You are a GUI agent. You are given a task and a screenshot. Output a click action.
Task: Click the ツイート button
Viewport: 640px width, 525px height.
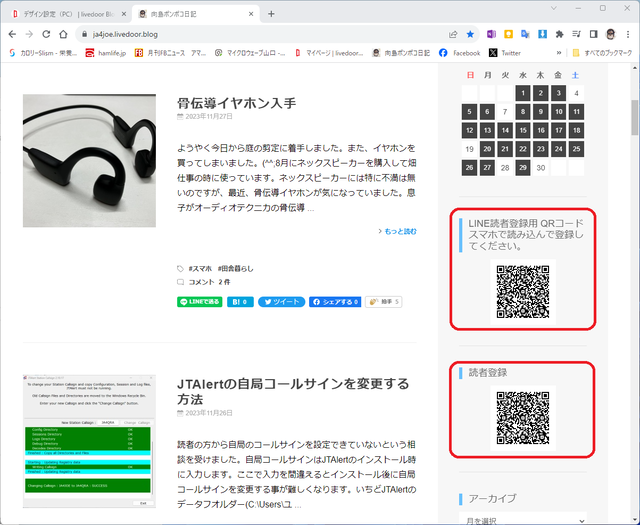pyautogui.click(x=282, y=302)
